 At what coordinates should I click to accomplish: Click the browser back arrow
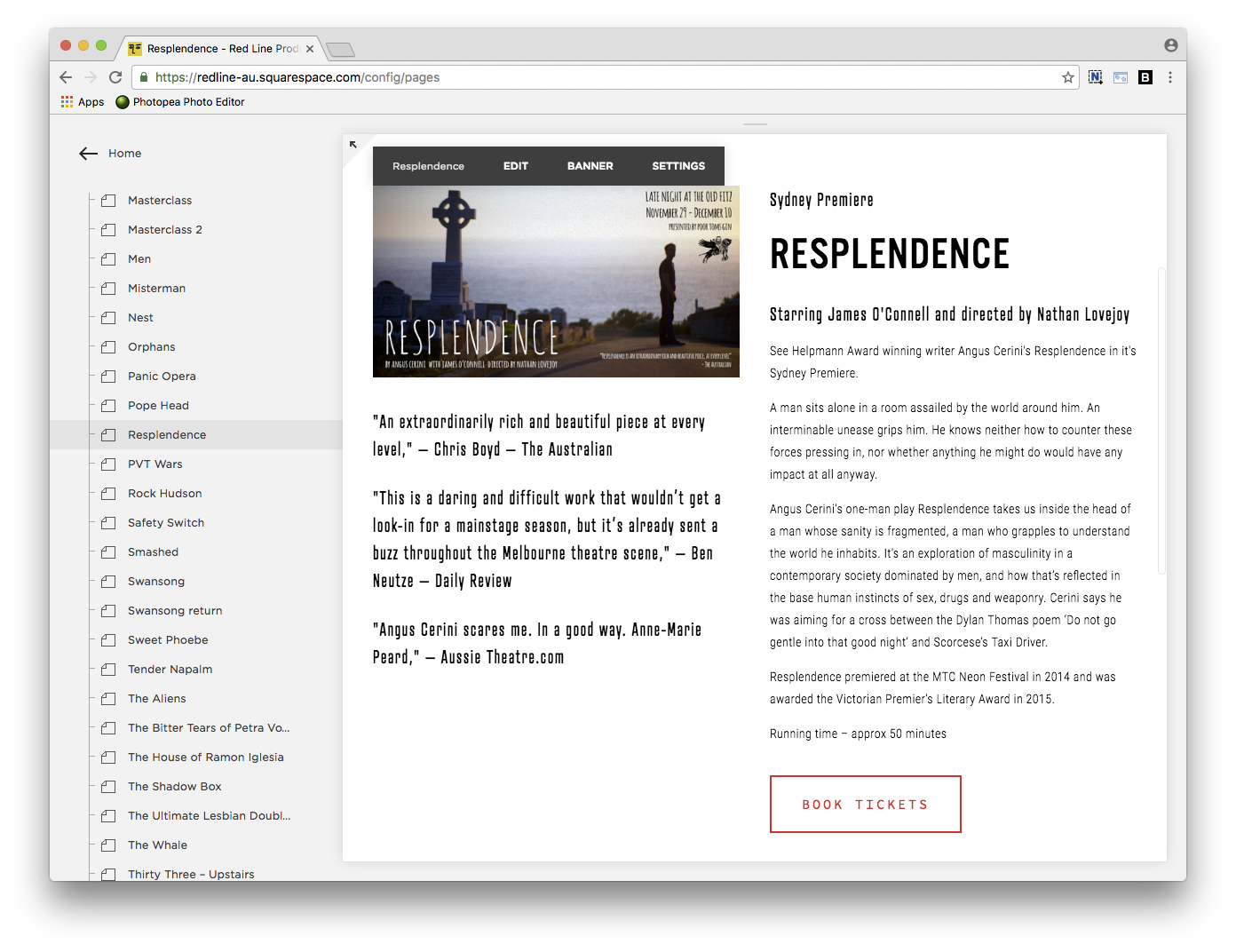66,77
